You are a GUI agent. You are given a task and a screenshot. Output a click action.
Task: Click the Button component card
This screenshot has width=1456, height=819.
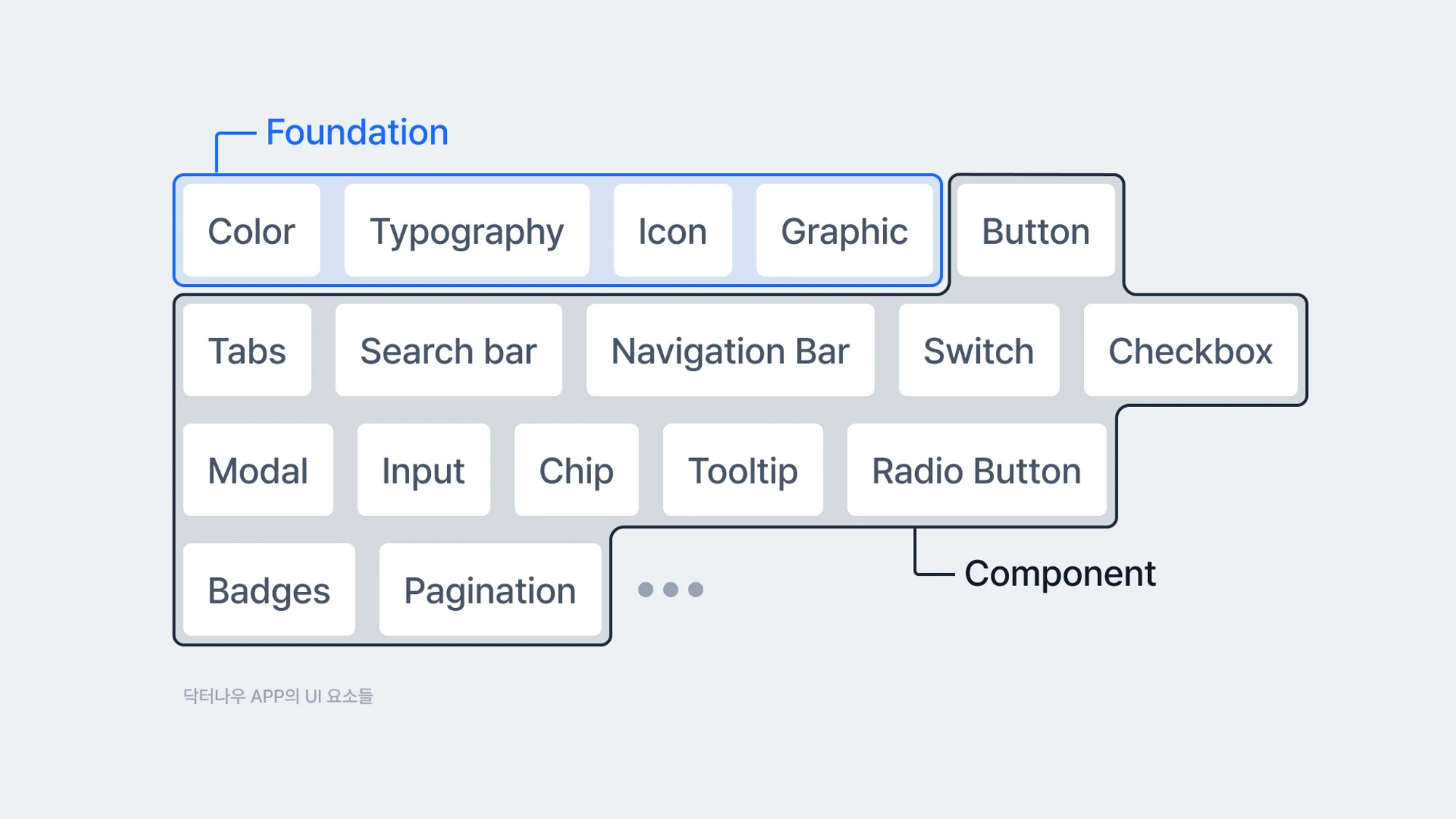click(x=1036, y=230)
